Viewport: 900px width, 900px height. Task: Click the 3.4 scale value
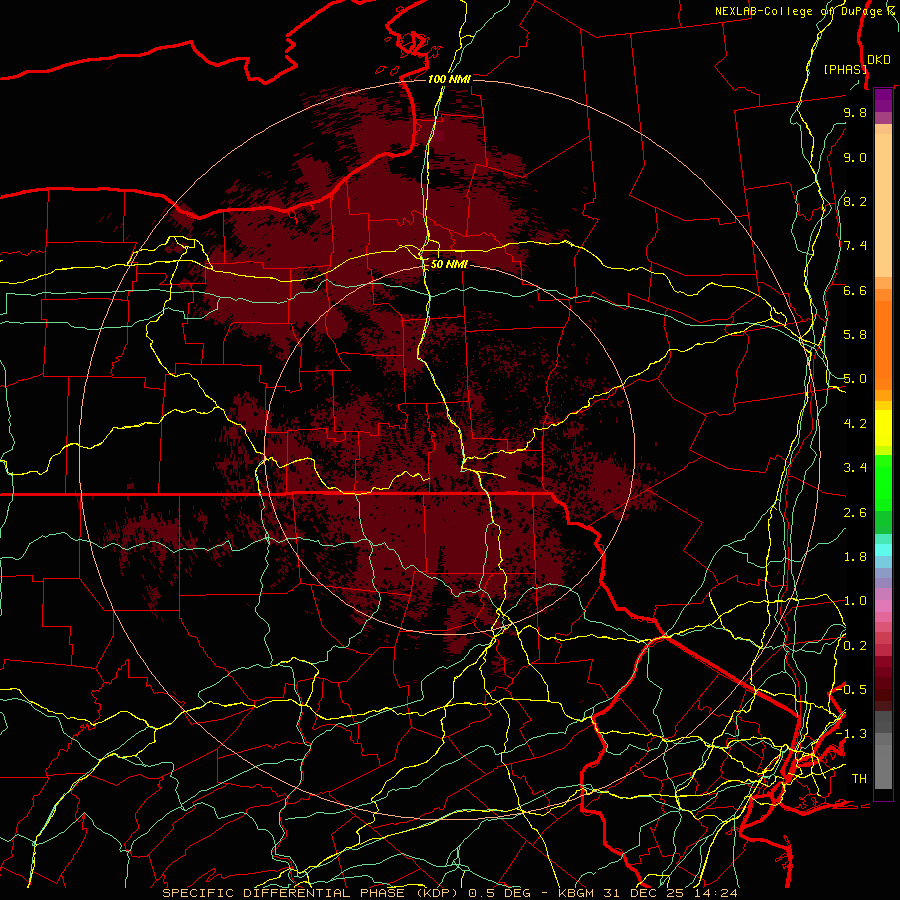point(855,468)
